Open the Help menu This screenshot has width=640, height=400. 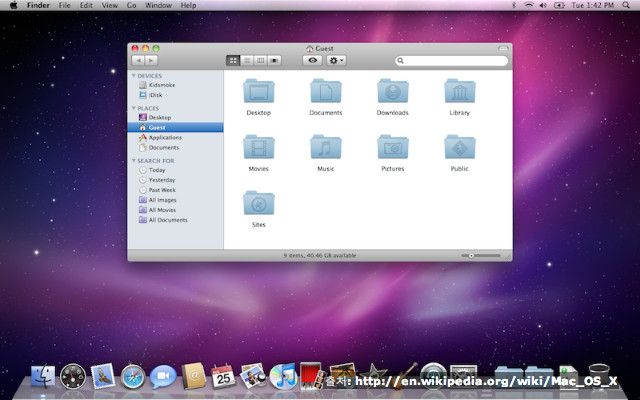point(188,5)
